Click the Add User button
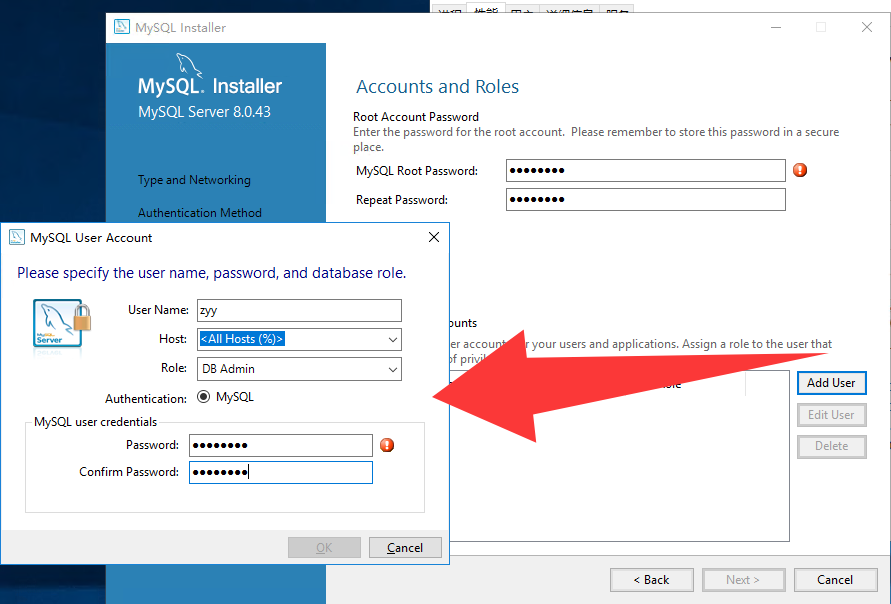This screenshot has height=604, width=891. [x=831, y=383]
